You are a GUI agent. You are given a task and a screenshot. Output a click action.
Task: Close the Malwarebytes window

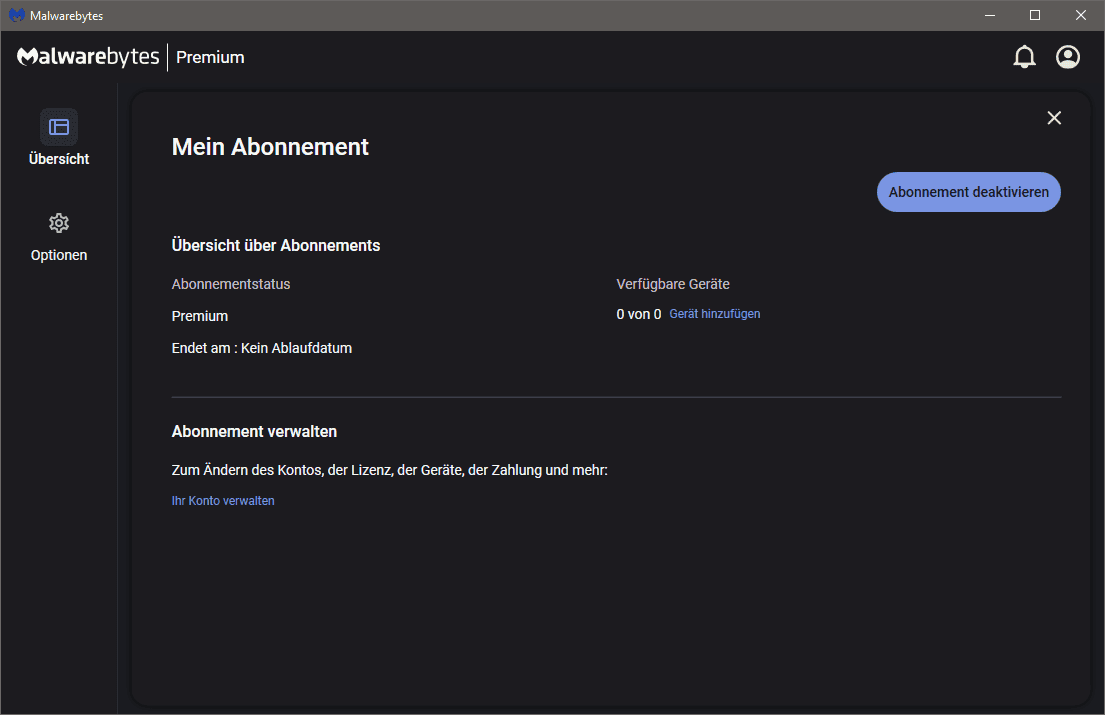click(x=1080, y=15)
